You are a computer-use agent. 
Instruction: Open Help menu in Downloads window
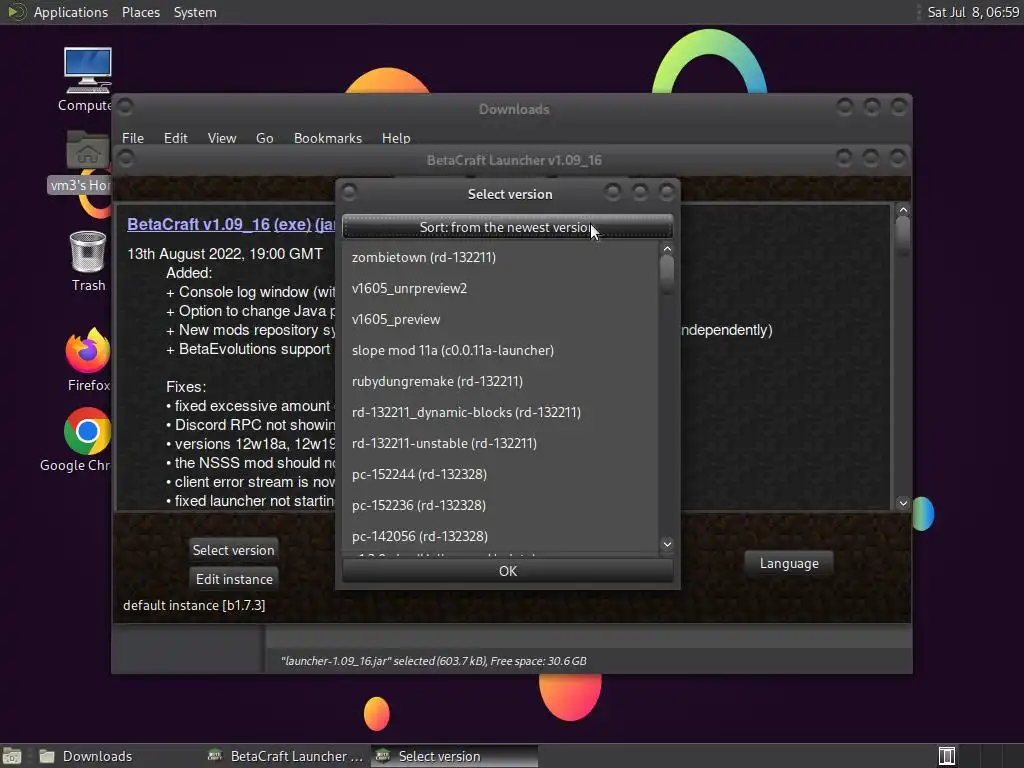[396, 138]
